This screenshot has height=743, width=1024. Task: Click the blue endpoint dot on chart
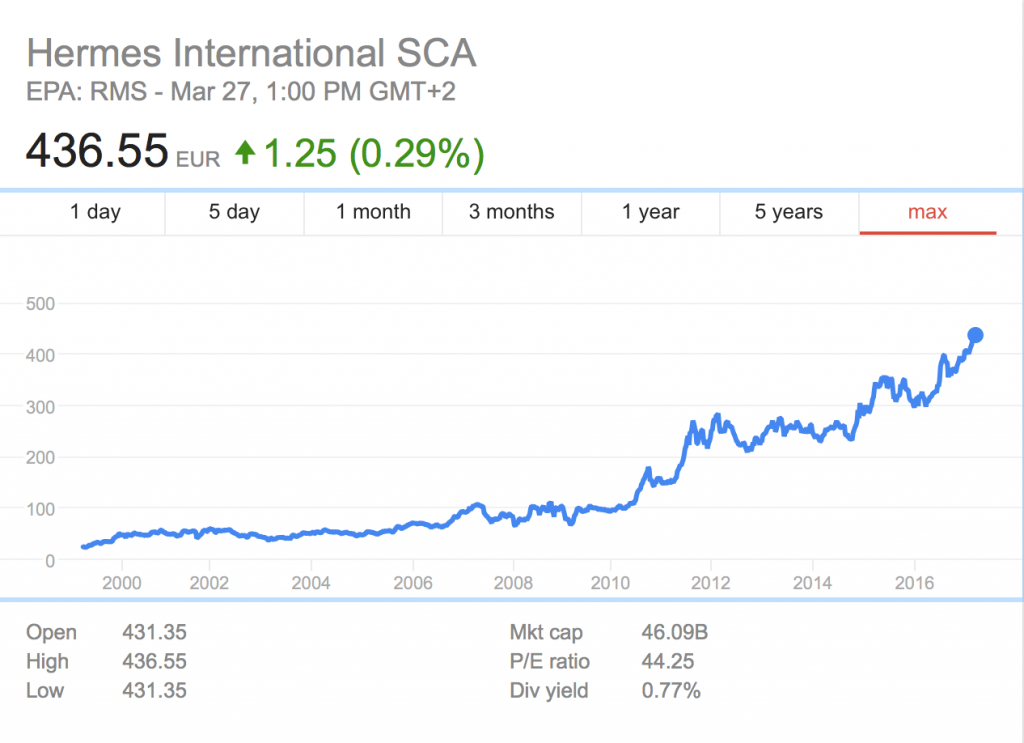coord(975,336)
